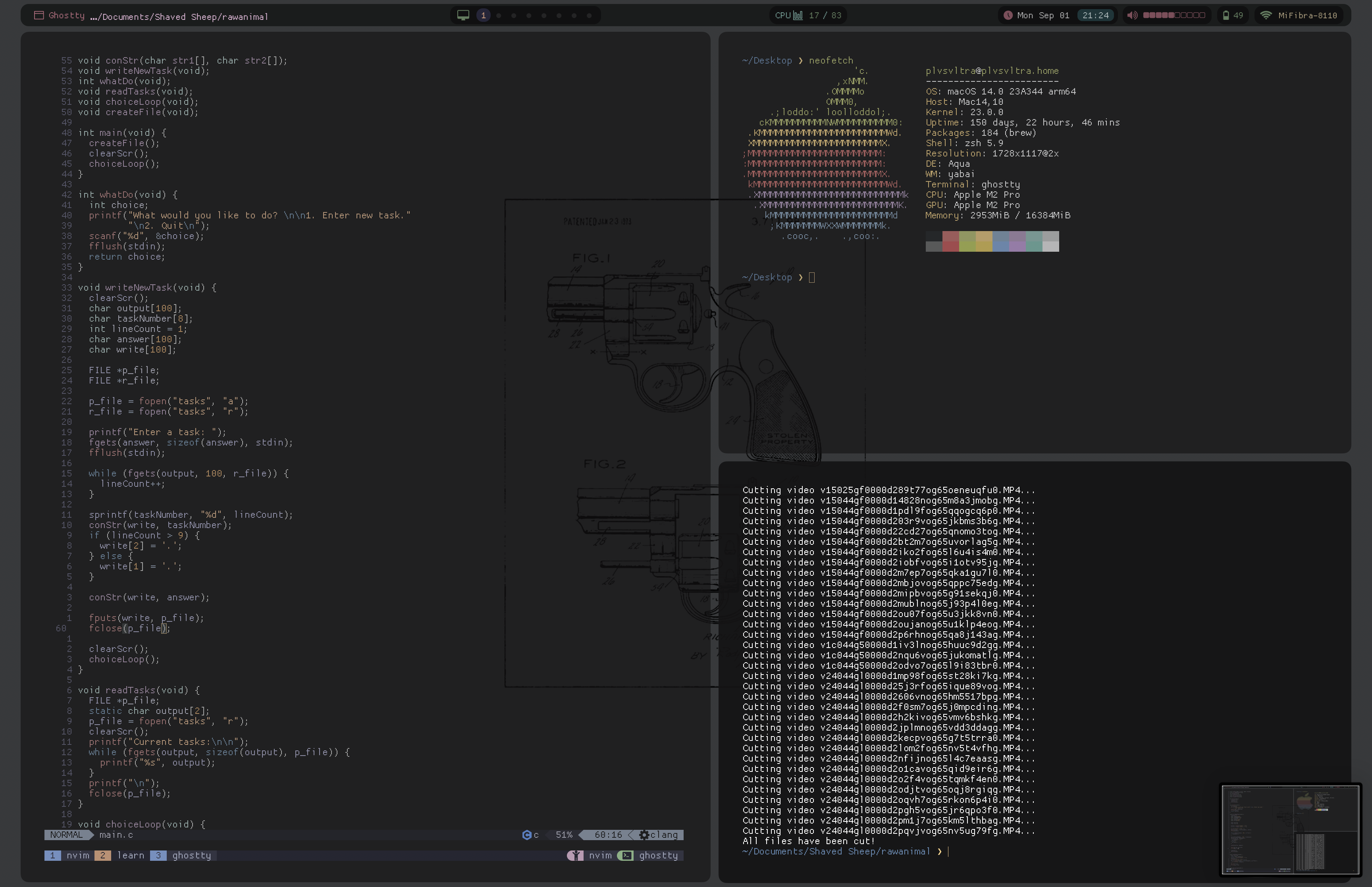Click the volume speaker icon
The image size is (1372, 887).
1132,15
